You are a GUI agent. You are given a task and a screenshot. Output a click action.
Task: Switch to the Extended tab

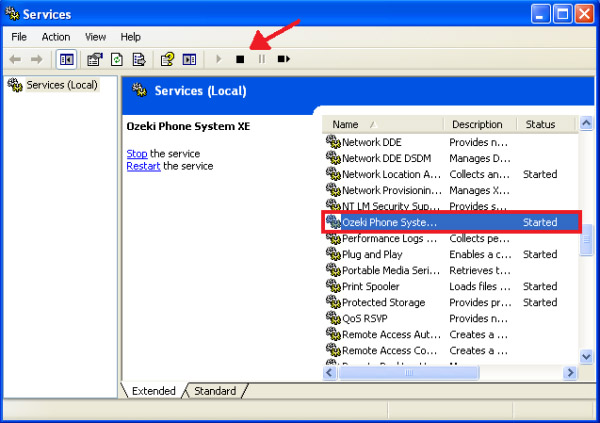tap(153, 391)
